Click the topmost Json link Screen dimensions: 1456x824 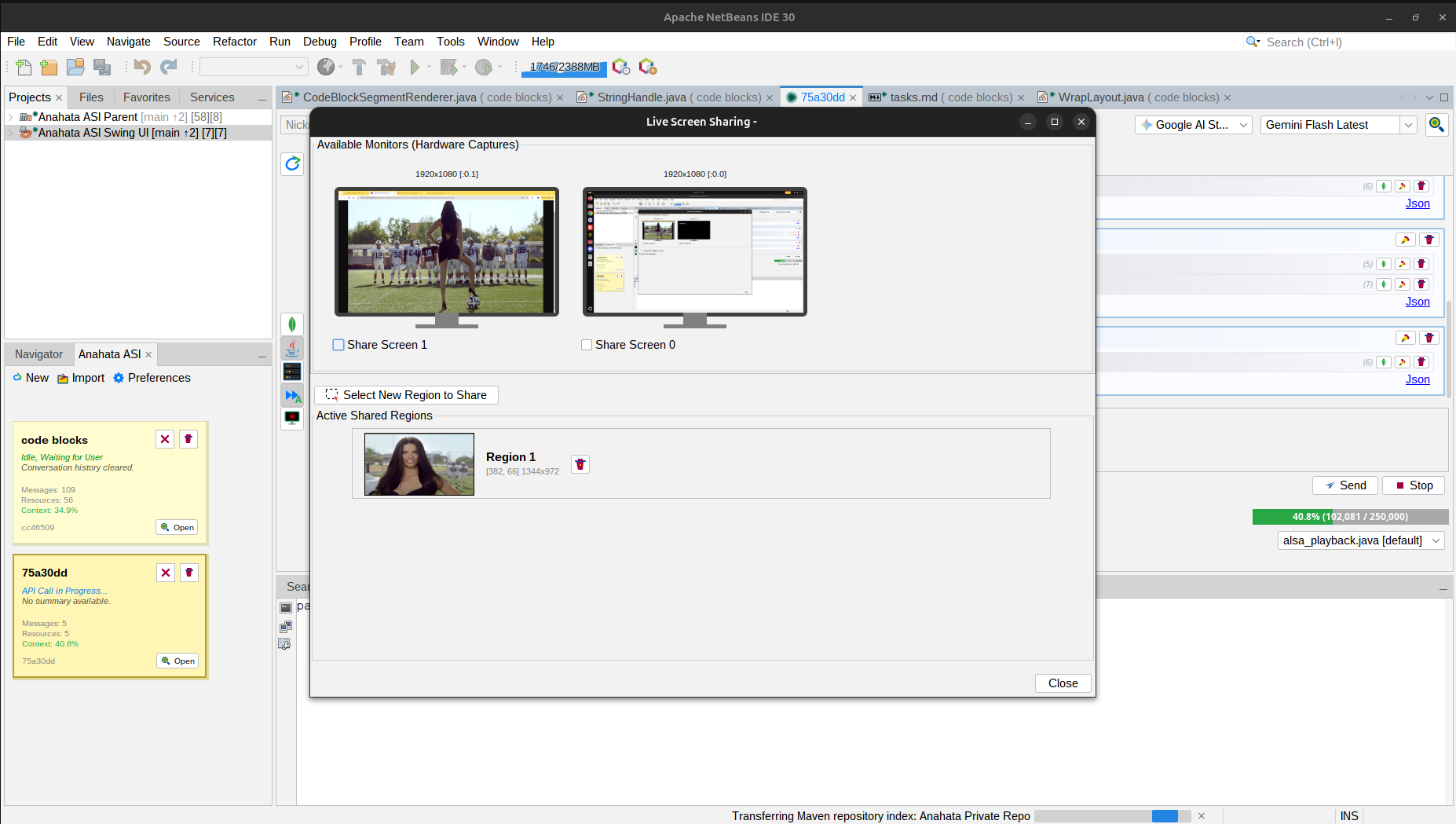click(x=1418, y=203)
